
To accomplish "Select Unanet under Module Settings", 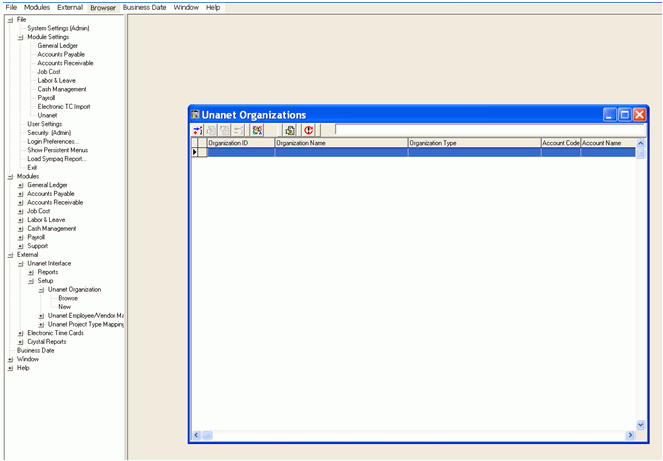I will pos(47,115).
